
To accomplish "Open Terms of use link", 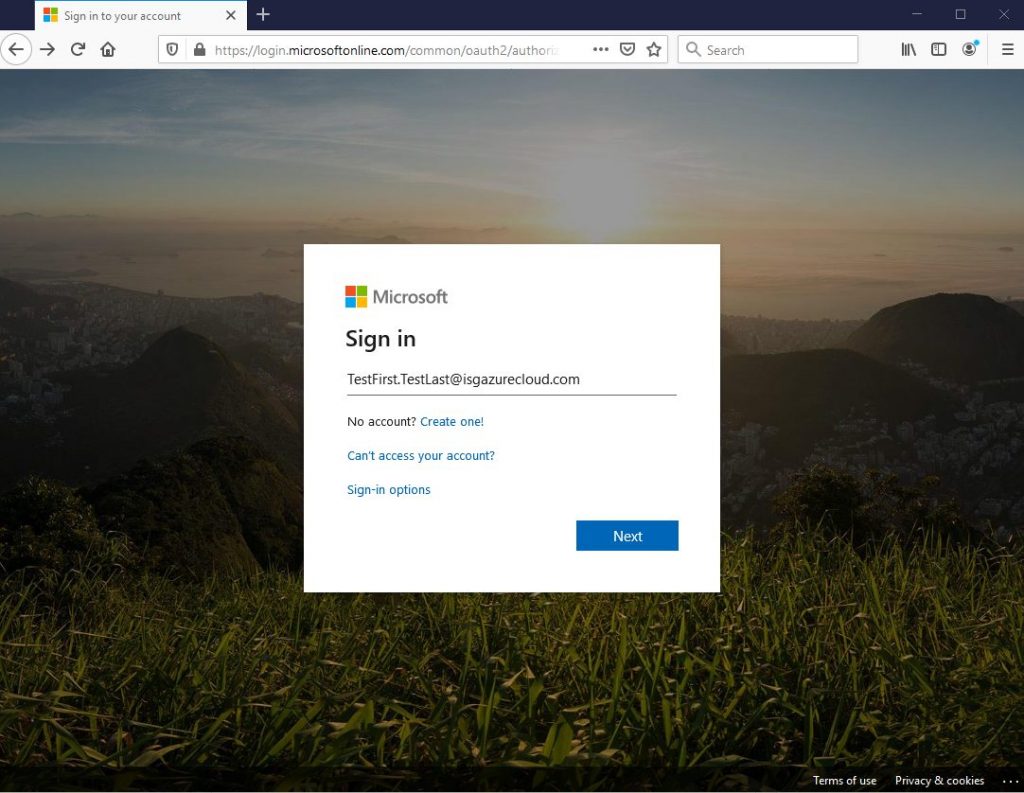I will (844, 780).
